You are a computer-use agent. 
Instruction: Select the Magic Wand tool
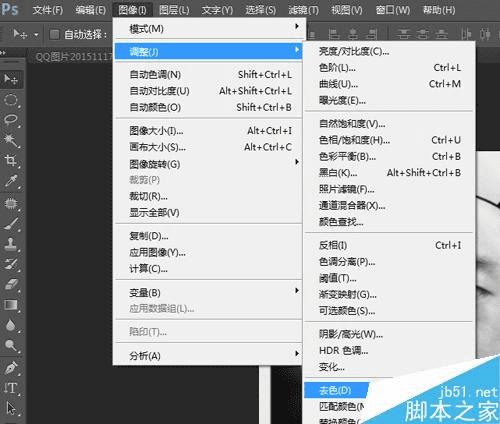[11, 140]
